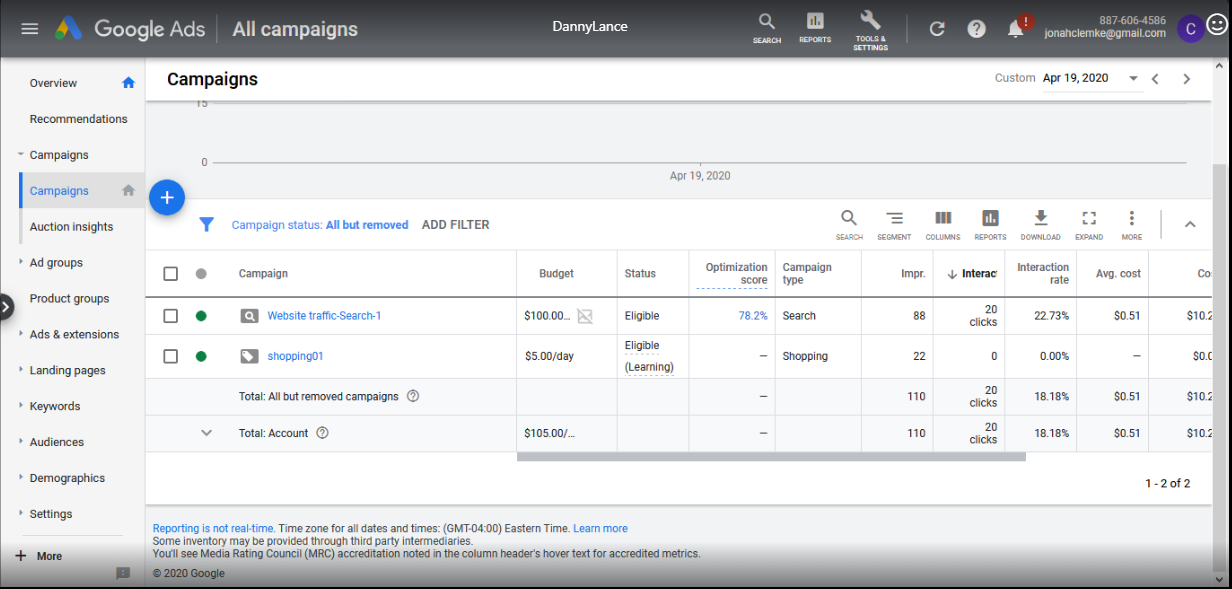Image resolution: width=1232 pixels, height=589 pixels.
Task: Go to previous date range
Action: [1155, 79]
